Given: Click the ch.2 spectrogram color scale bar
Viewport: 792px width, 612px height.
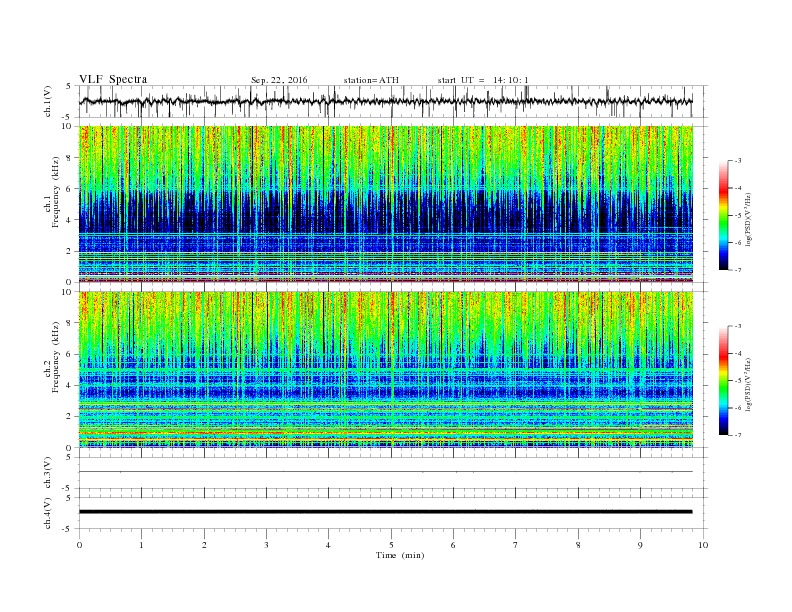Looking at the screenshot, I should tap(724, 380).
